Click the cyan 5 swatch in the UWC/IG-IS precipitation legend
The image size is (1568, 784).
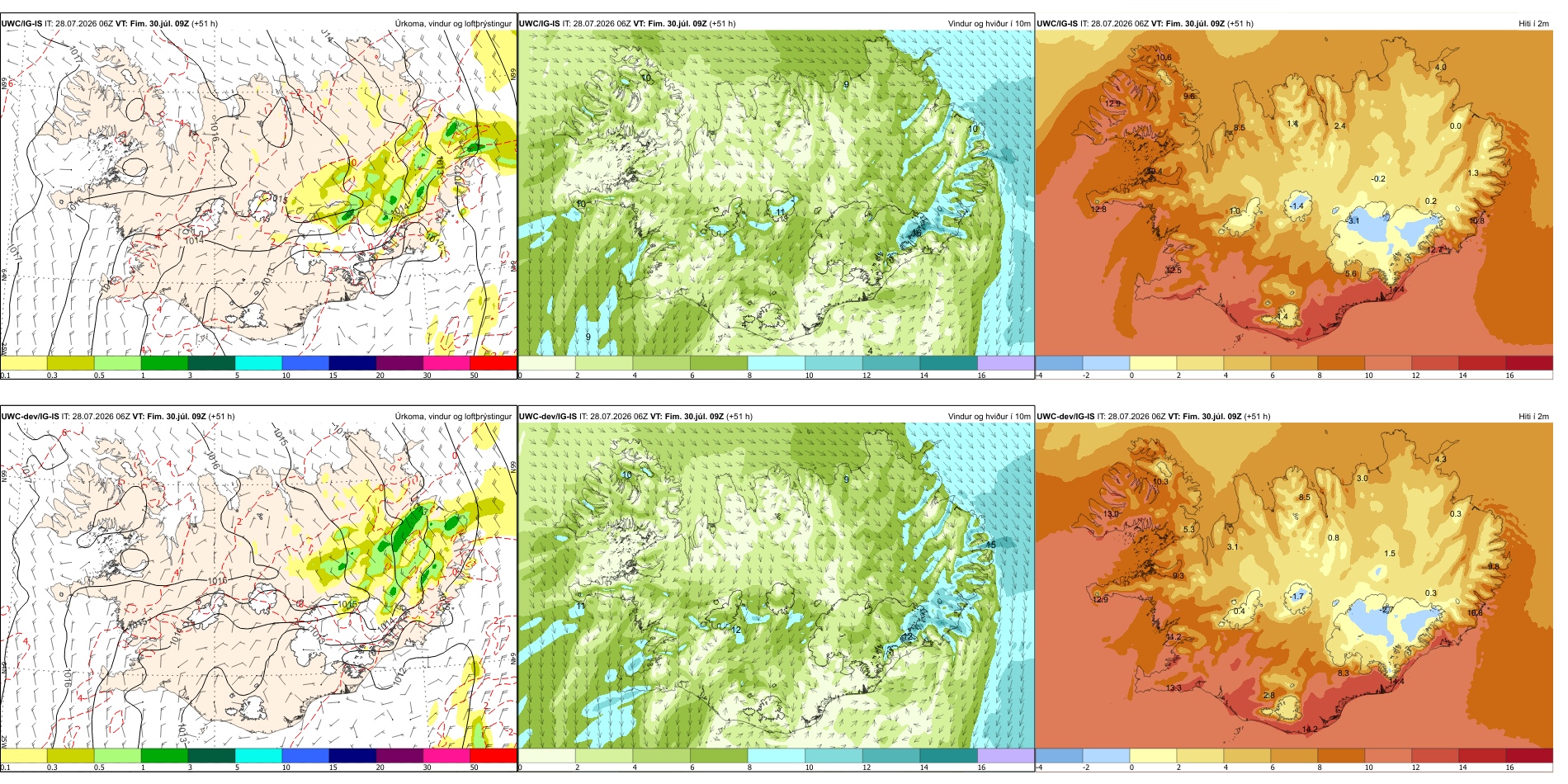[258, 363]
